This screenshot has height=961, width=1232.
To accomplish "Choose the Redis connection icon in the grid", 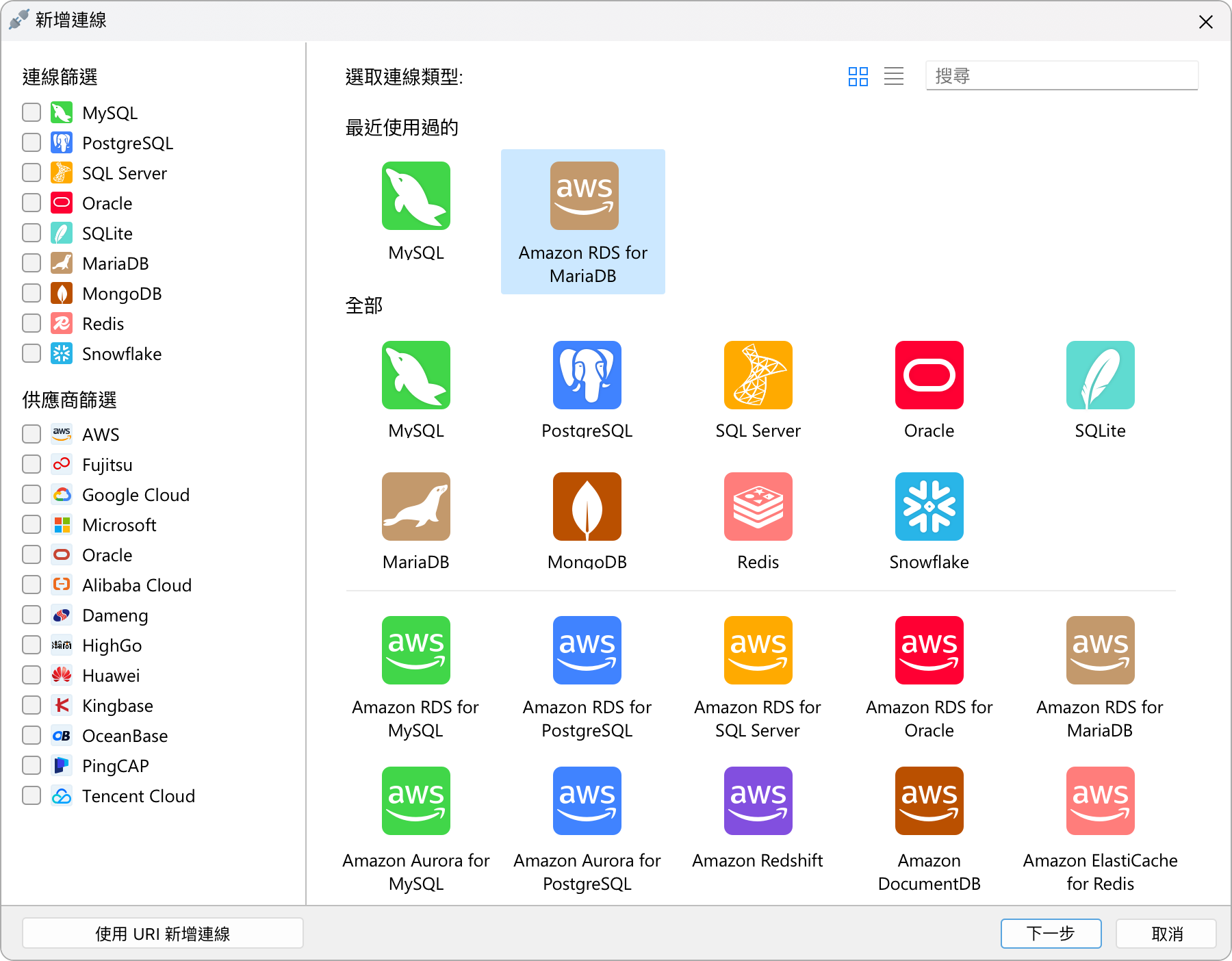I will 758,507.
